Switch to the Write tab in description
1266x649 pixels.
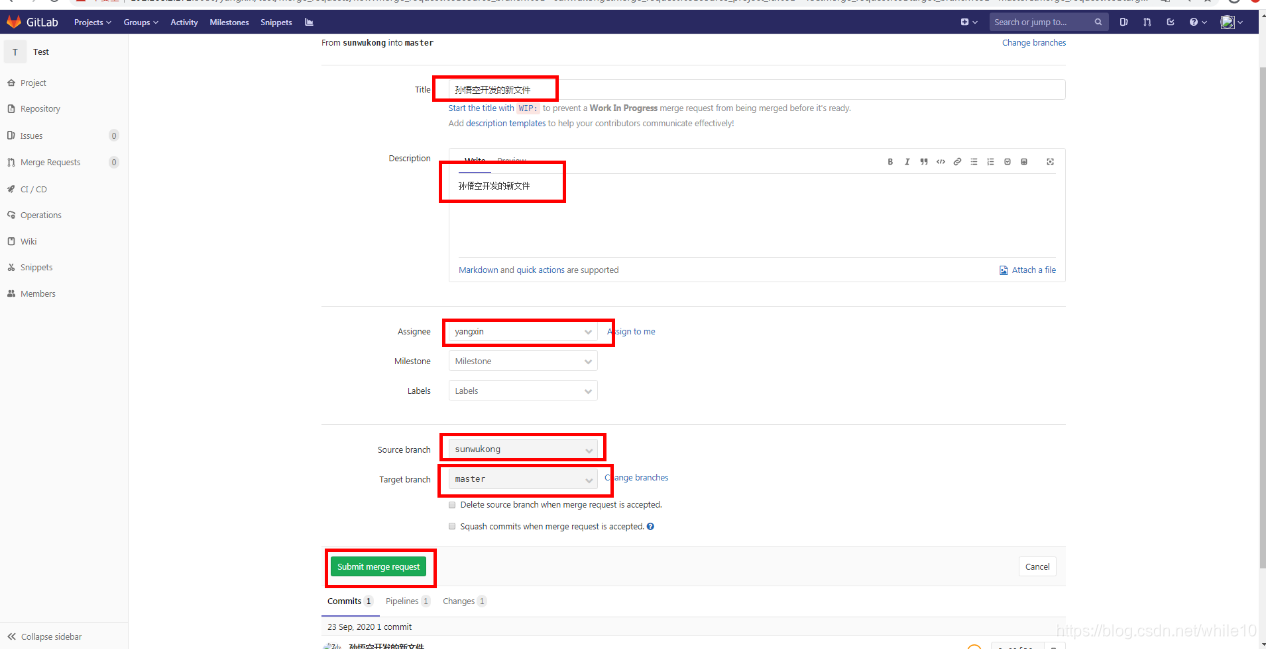click(475, 161)
